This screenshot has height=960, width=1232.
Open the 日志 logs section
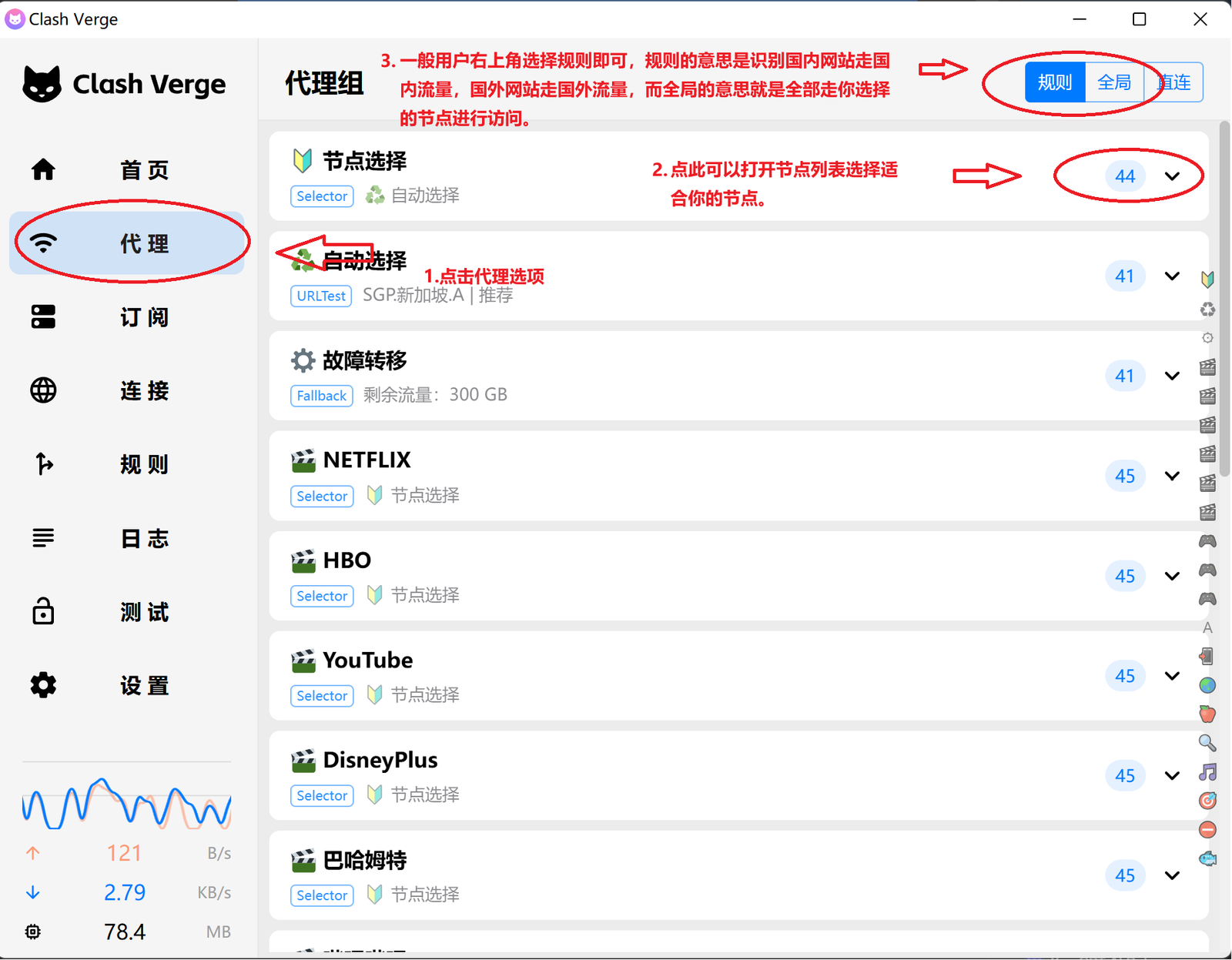coord(126,538)
